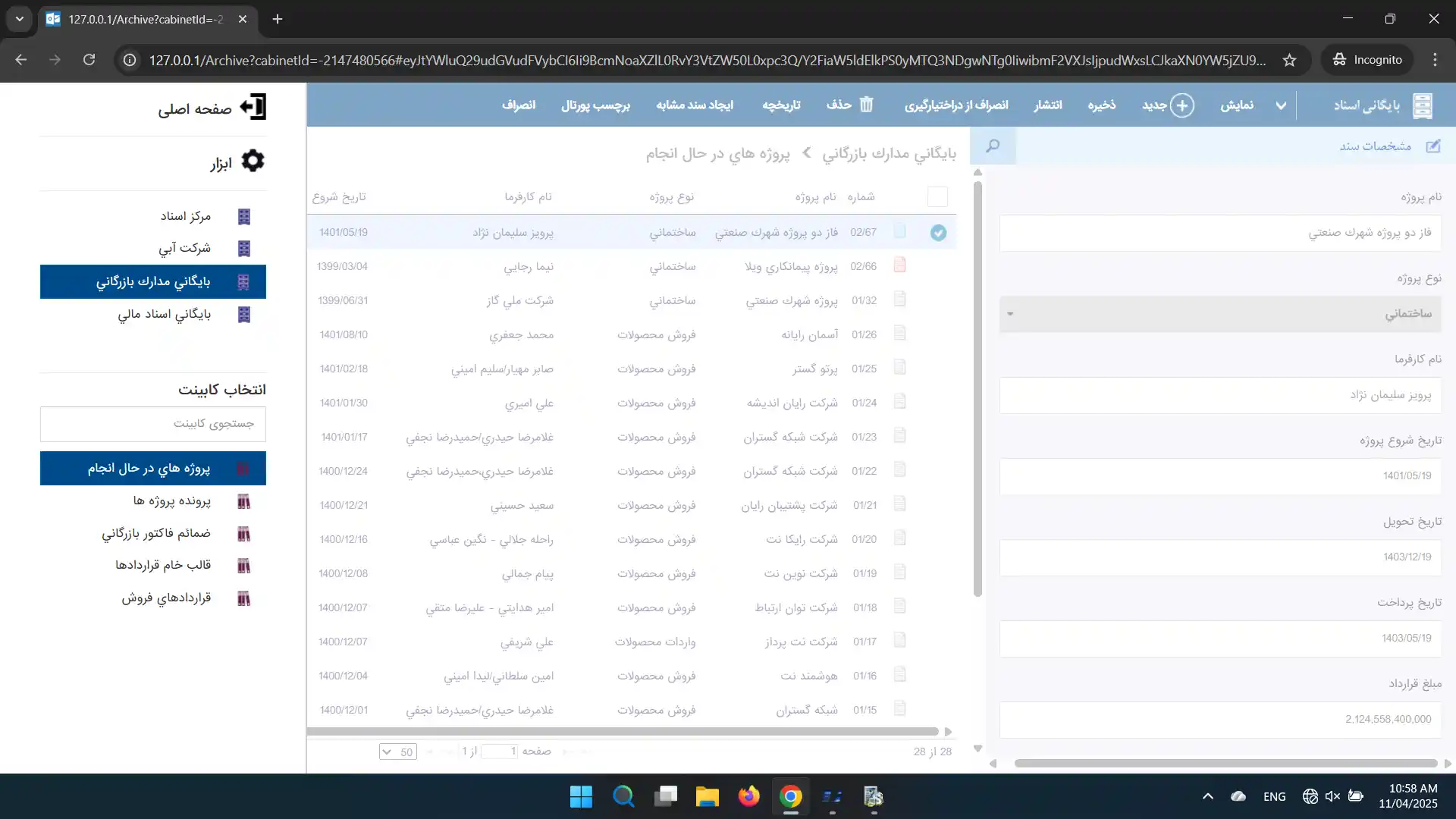This screenshot has height=819, width=1456.
Task: Open the Save (ذخیره) menu item
Action: coord(1101,105)
